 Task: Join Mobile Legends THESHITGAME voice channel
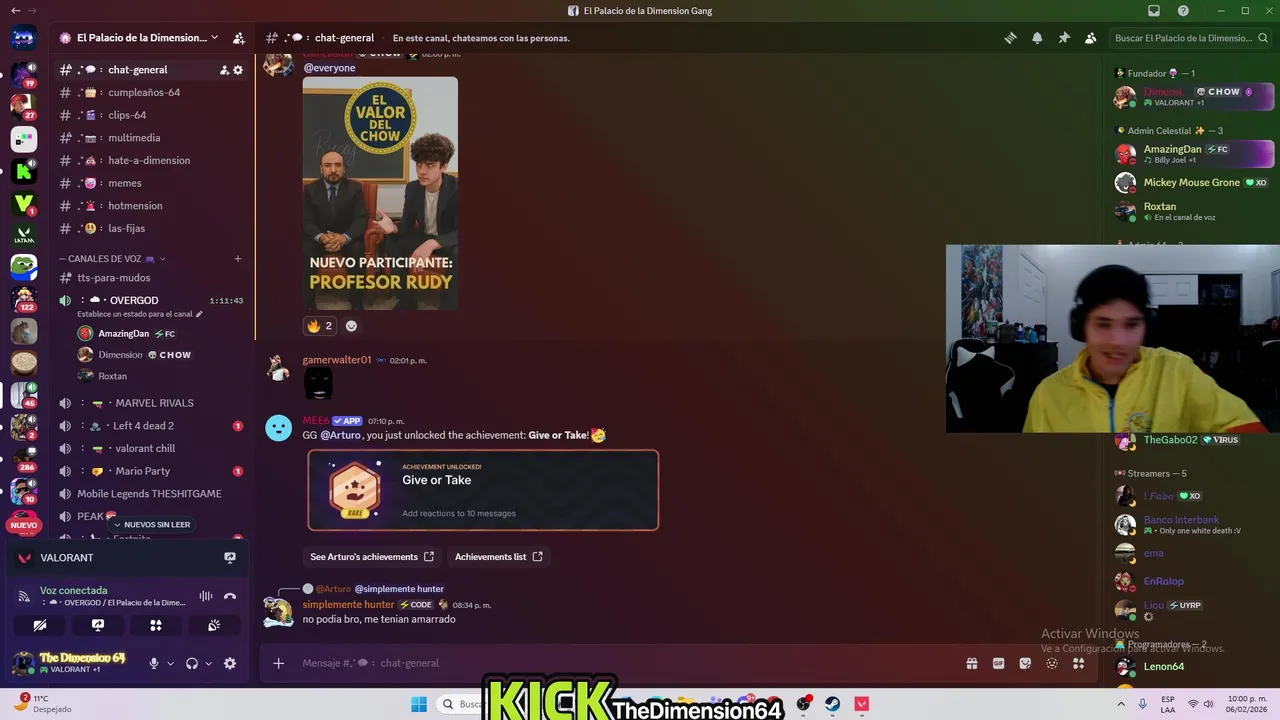pos(151,494)
